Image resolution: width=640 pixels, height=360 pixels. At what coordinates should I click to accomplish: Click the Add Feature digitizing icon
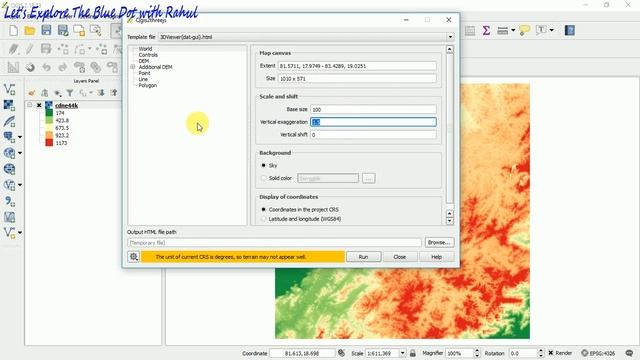63,49
